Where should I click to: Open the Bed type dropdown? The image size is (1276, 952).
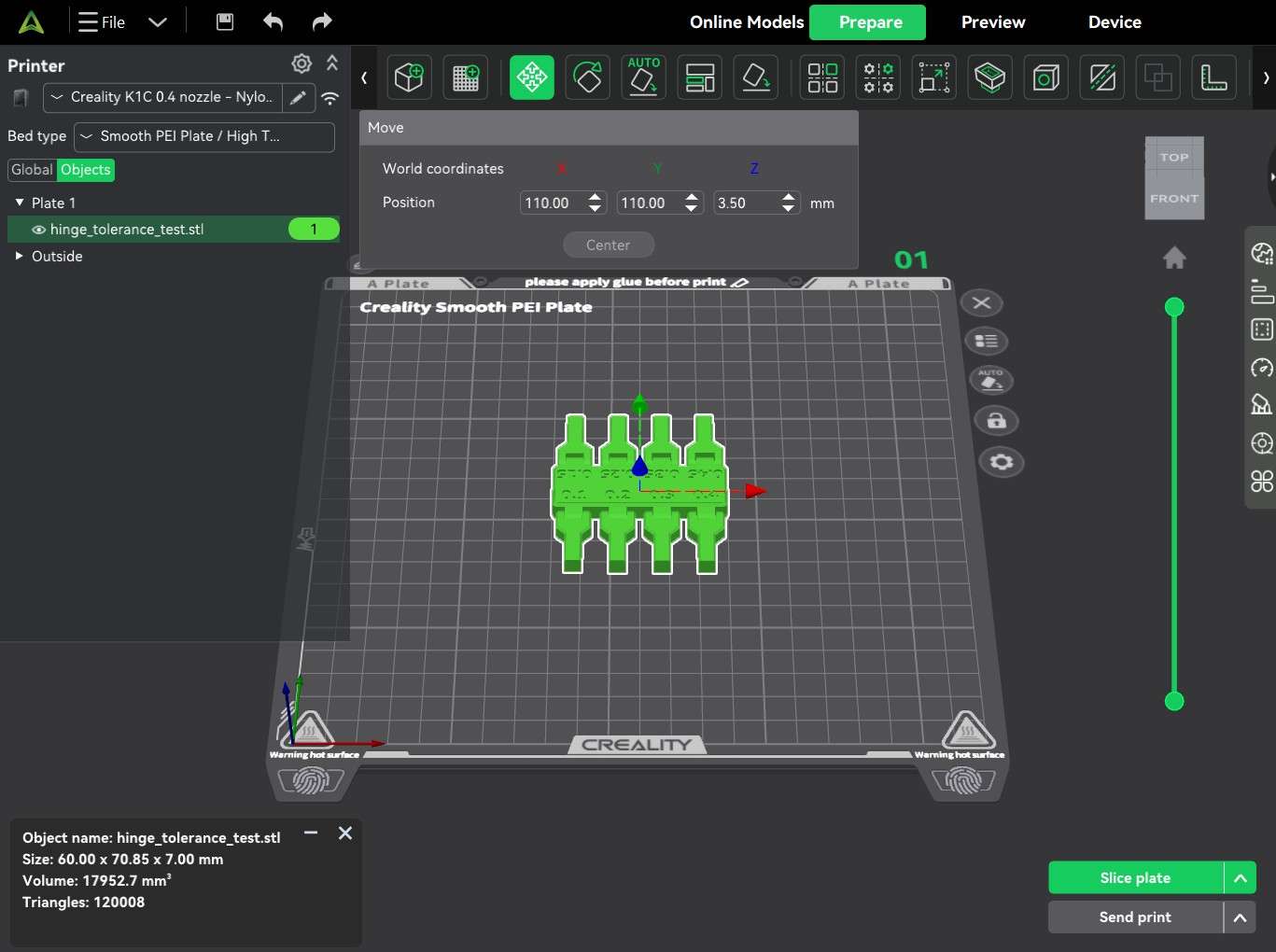point(204,136)
